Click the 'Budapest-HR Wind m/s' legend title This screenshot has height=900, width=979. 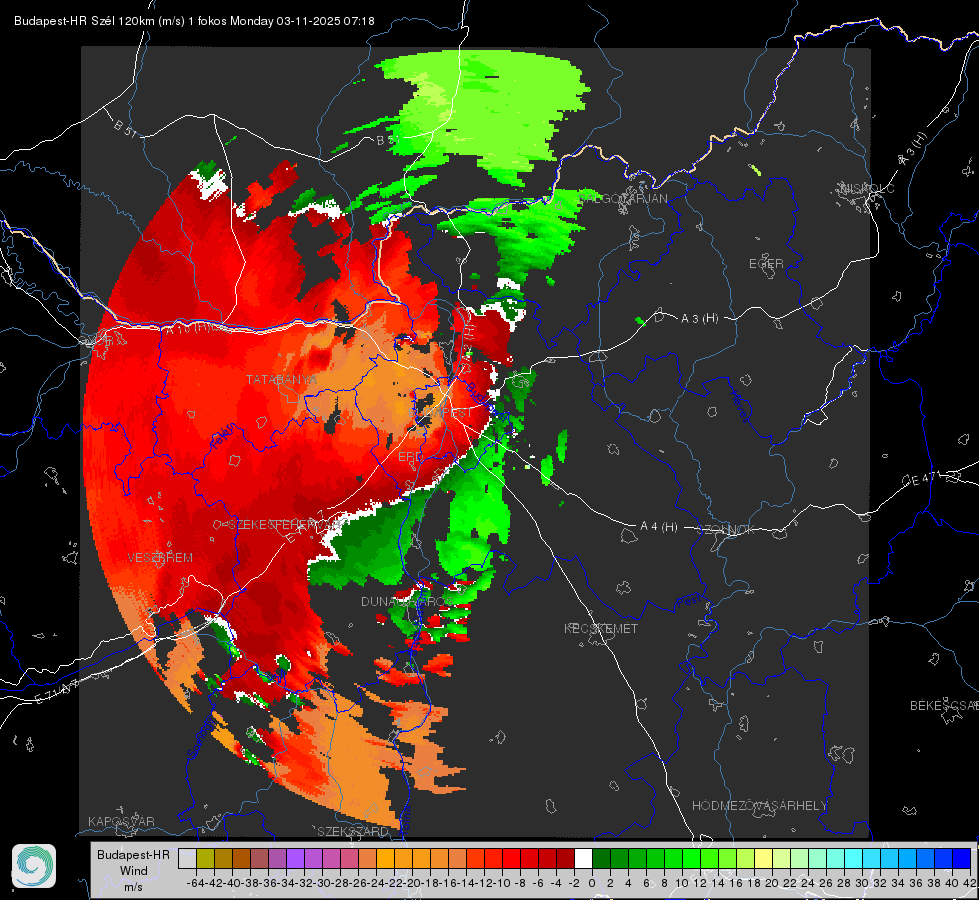pyautogui.click(x=134, y=870)
